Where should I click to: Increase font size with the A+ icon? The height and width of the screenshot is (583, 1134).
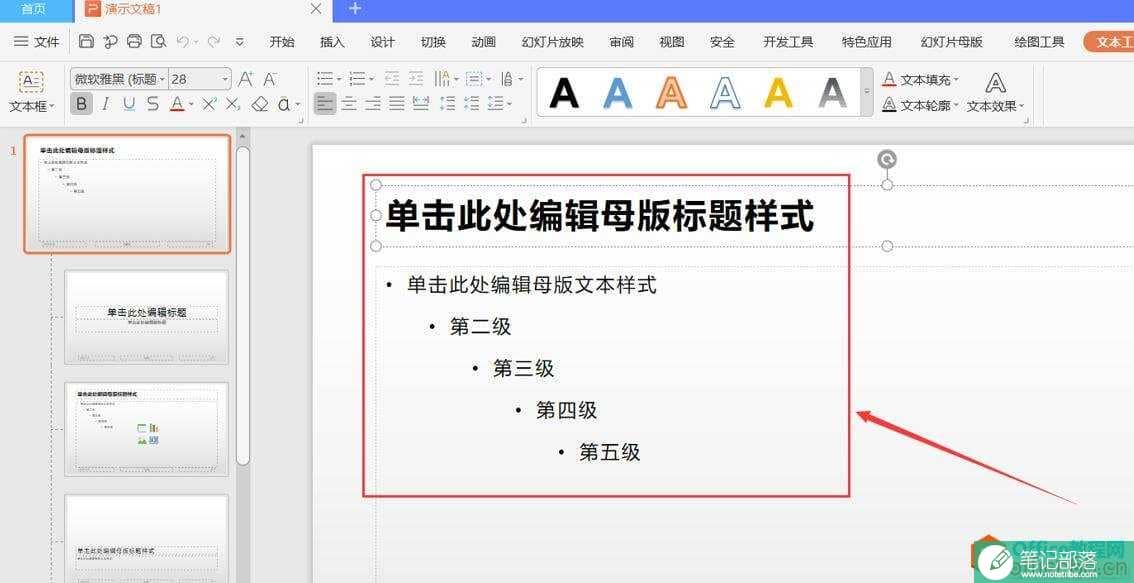[x=246, y=79]
